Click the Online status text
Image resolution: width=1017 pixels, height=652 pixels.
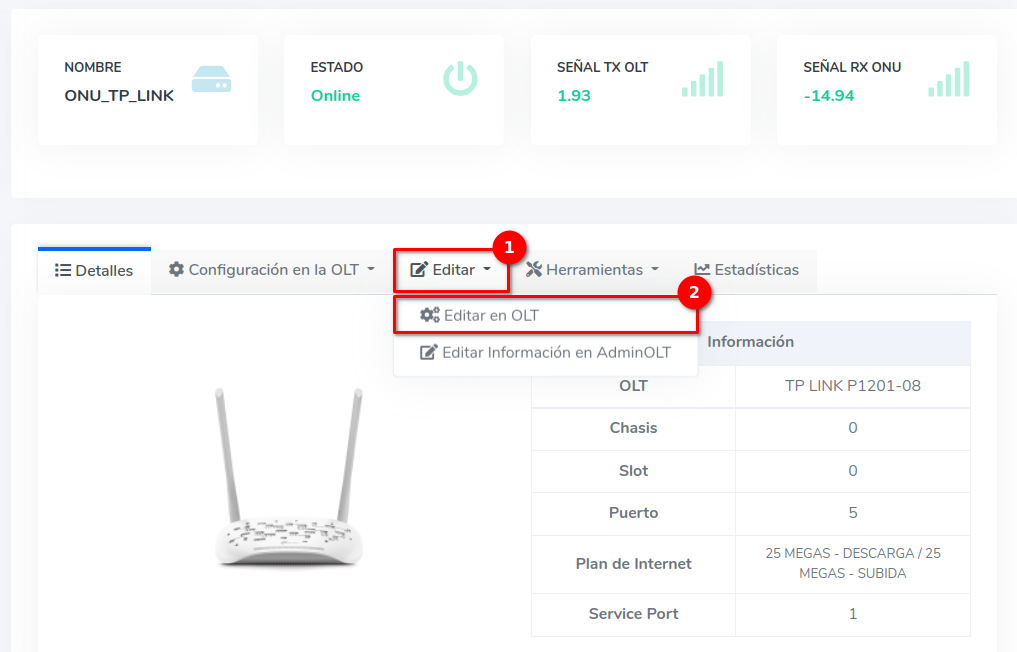[335, 96]
